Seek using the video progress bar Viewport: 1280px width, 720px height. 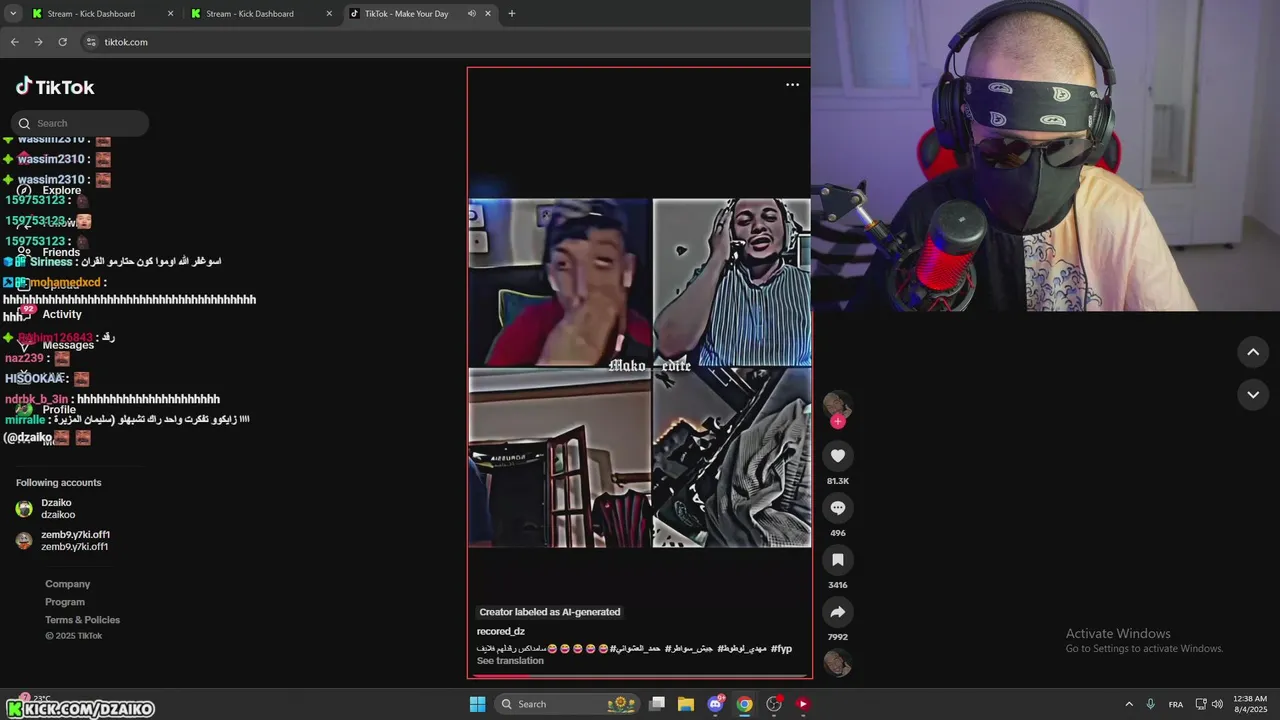[x=640, y=676]
